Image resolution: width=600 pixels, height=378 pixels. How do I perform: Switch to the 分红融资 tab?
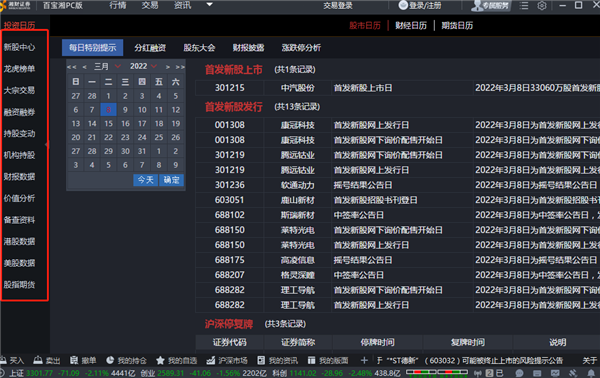point(150,48)
